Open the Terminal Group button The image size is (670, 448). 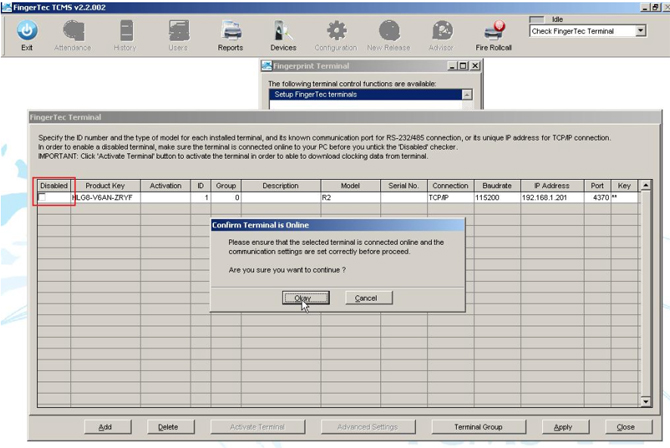pyautogui.click(x=479, y=427)
